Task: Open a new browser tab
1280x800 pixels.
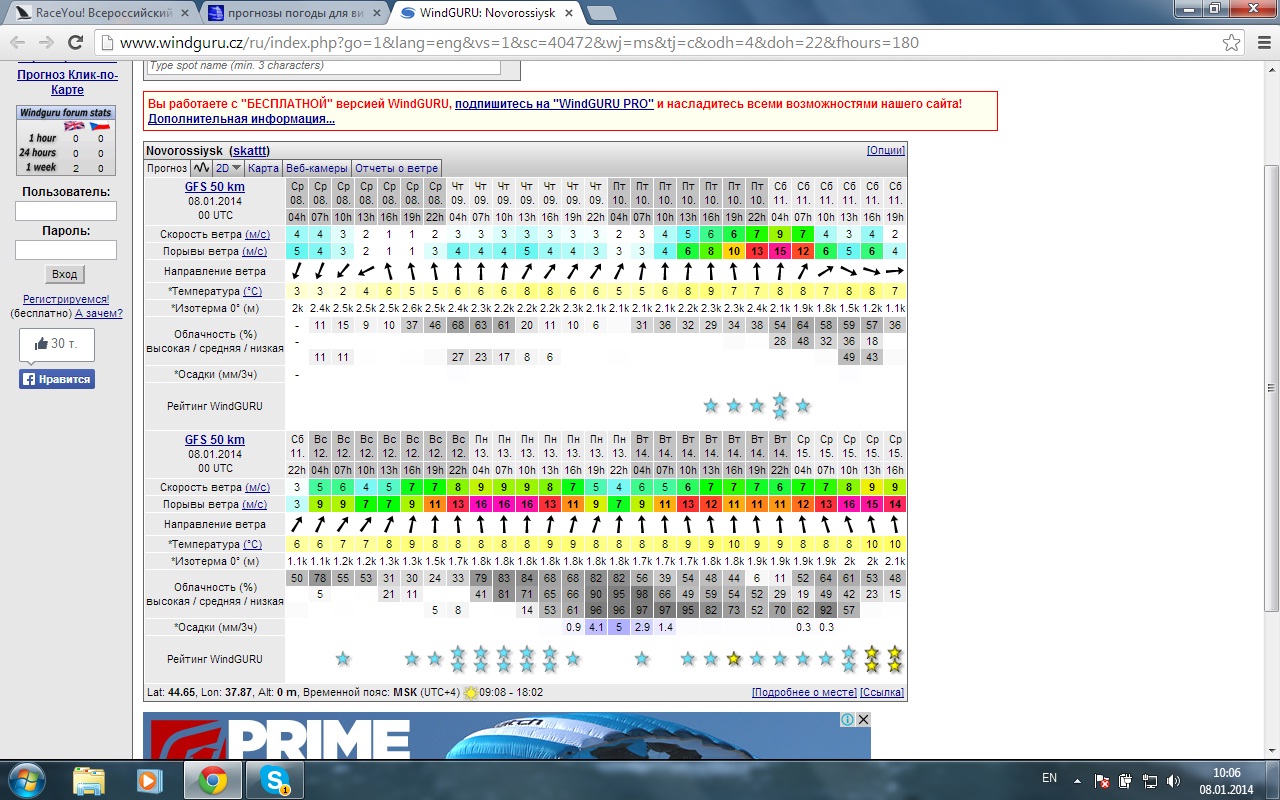Action: [601, 14]
